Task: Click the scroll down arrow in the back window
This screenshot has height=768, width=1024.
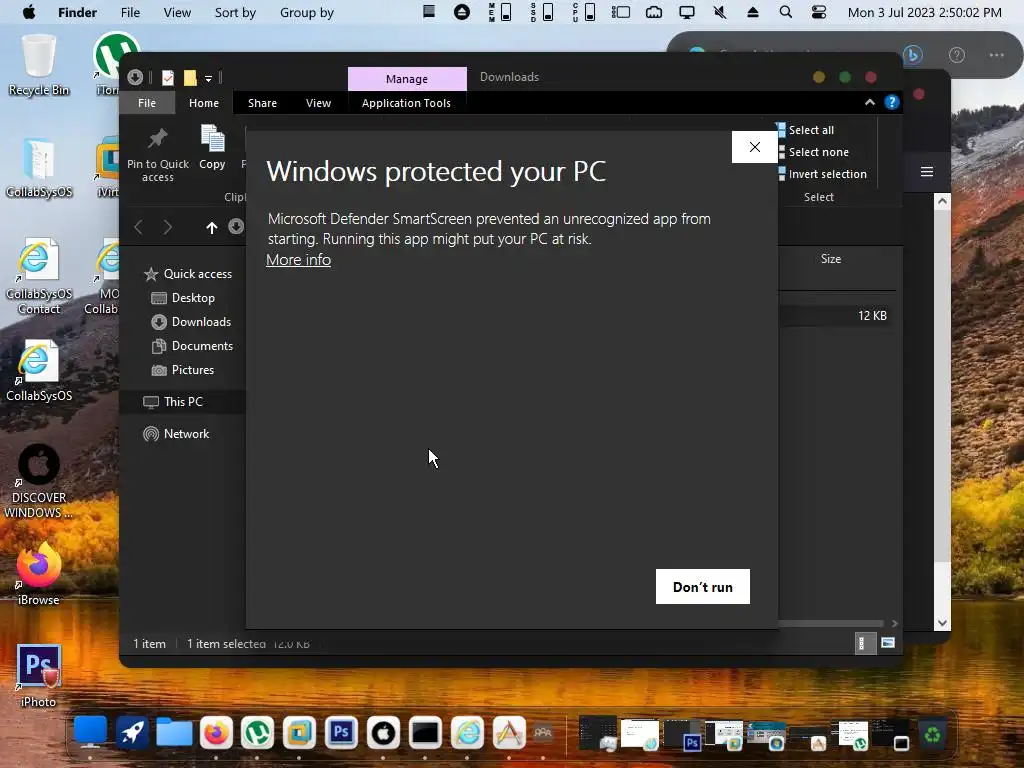Action: coord(942,622)
